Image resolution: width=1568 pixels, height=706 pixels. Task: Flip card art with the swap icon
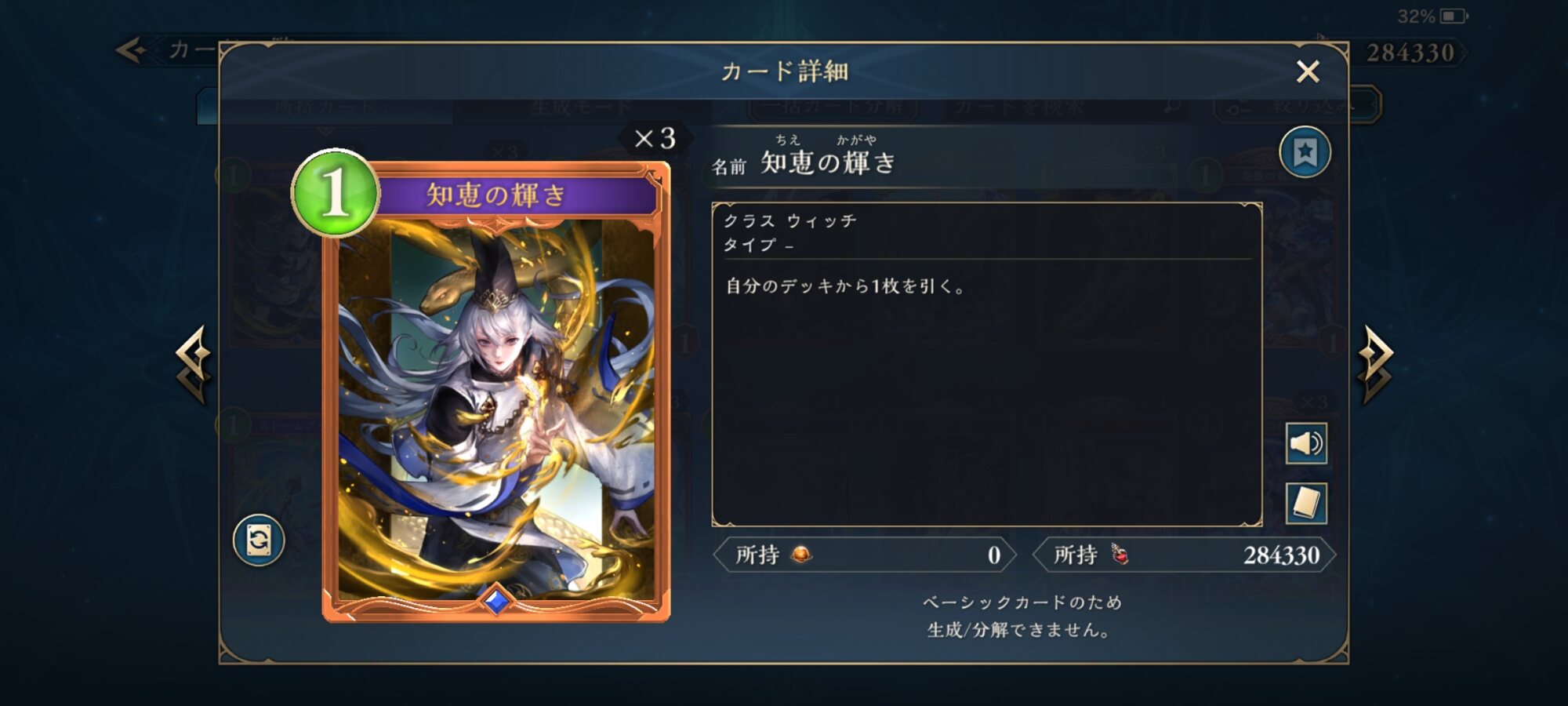pos(259,540)
